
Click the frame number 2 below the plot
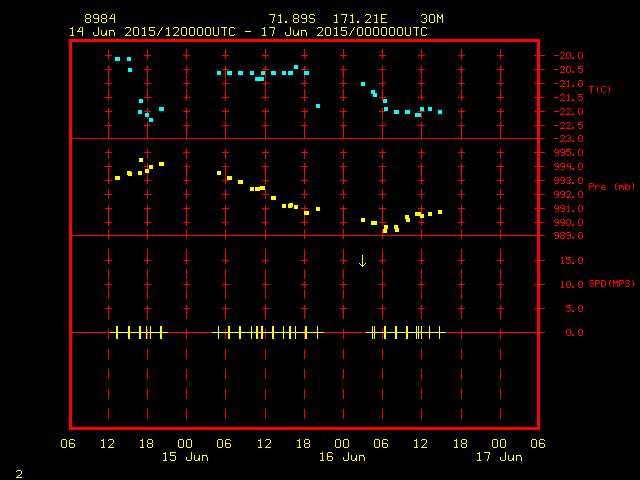click(19, 474)
